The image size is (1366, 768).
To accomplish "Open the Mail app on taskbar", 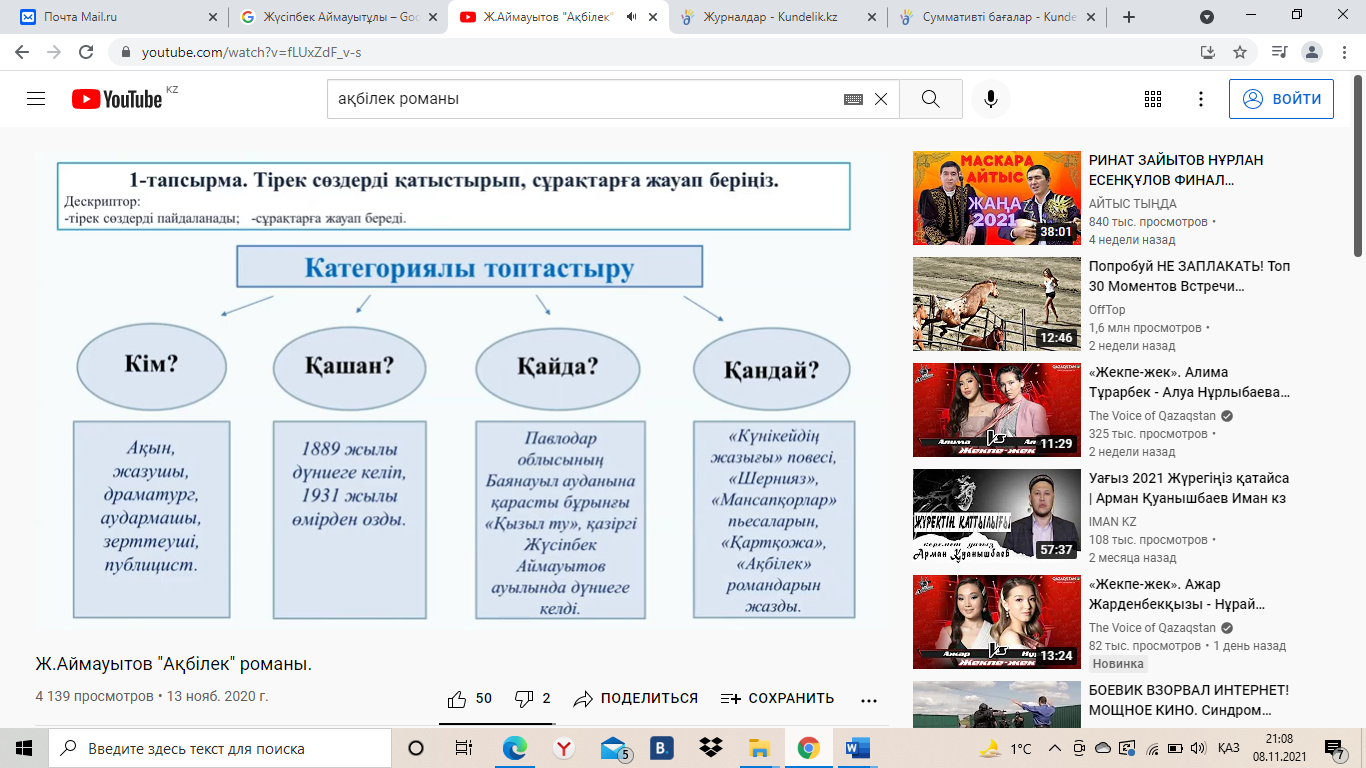I will pos(614,748).
